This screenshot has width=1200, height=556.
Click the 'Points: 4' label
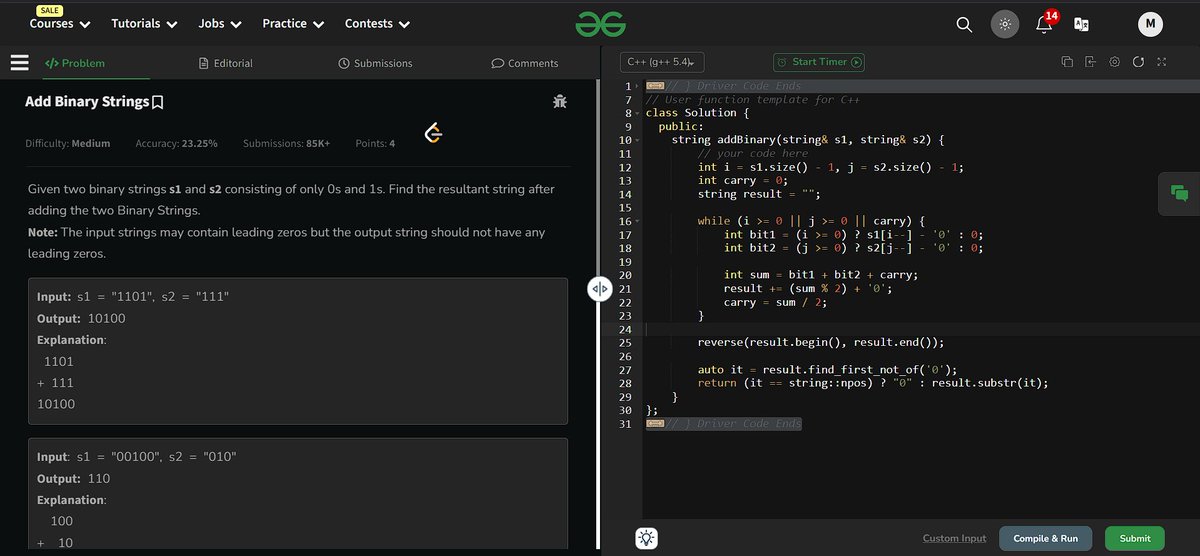coord(375,144)
